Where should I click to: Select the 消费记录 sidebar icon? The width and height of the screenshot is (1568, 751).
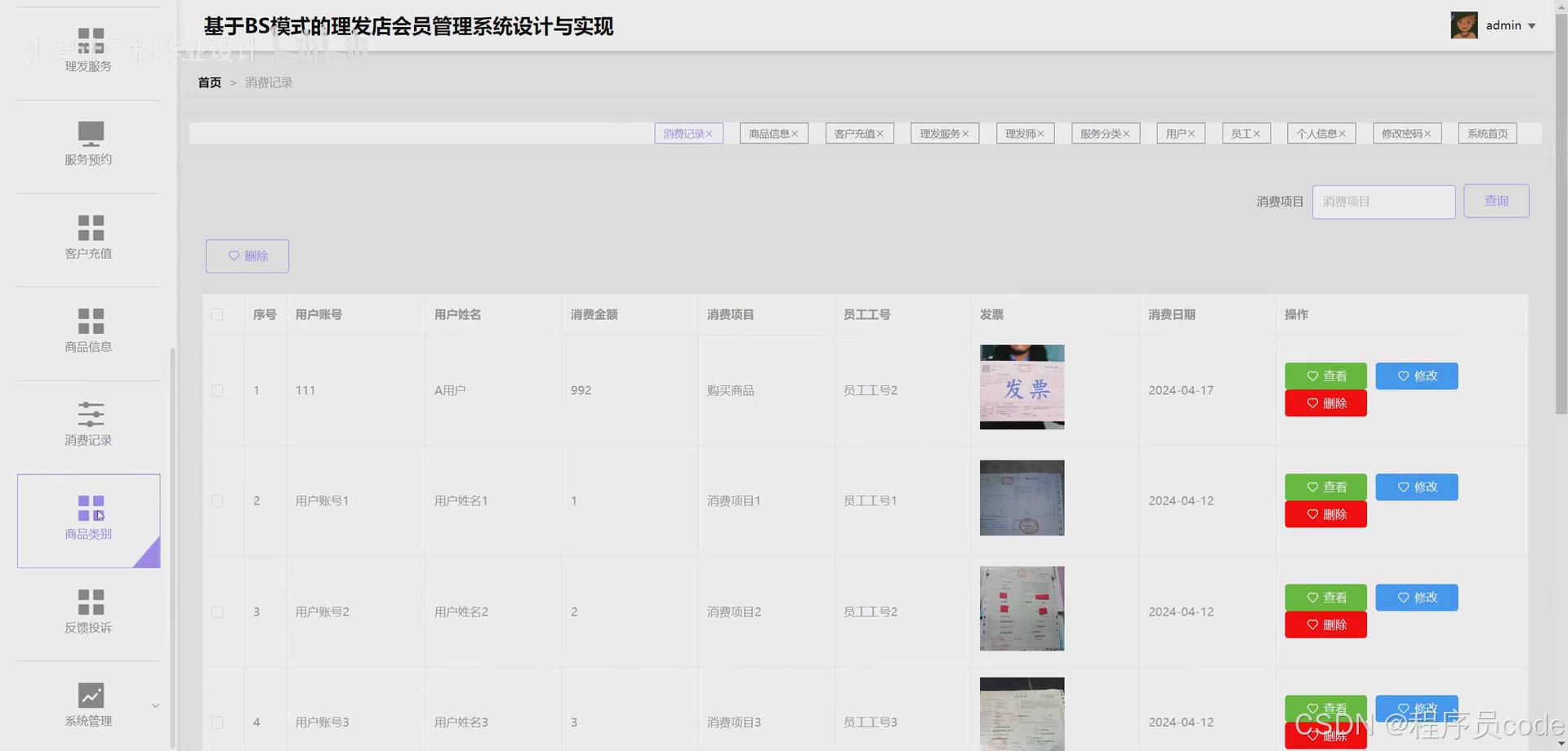click(x=88, y=425)
